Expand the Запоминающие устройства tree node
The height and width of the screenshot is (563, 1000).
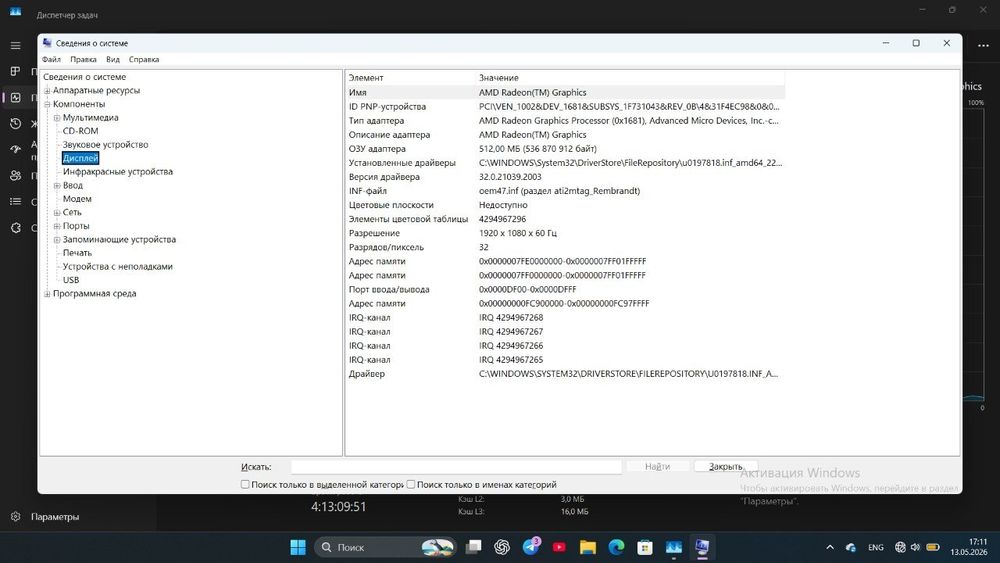coord(57,240)
